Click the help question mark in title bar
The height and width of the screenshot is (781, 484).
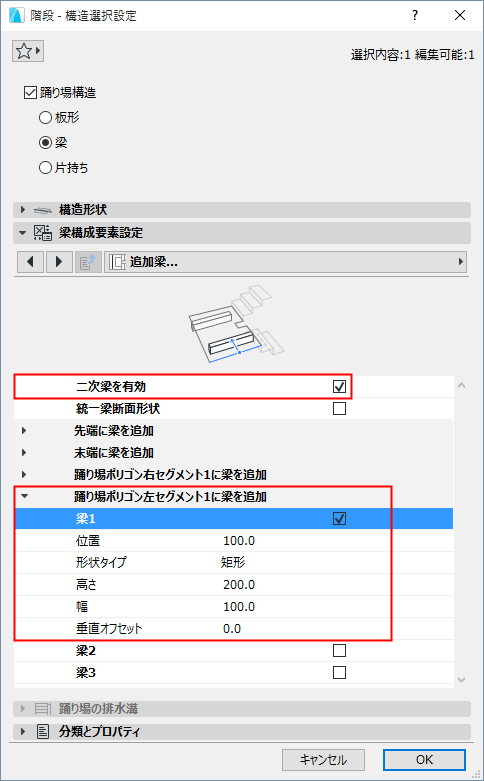(x=414, y=15)
